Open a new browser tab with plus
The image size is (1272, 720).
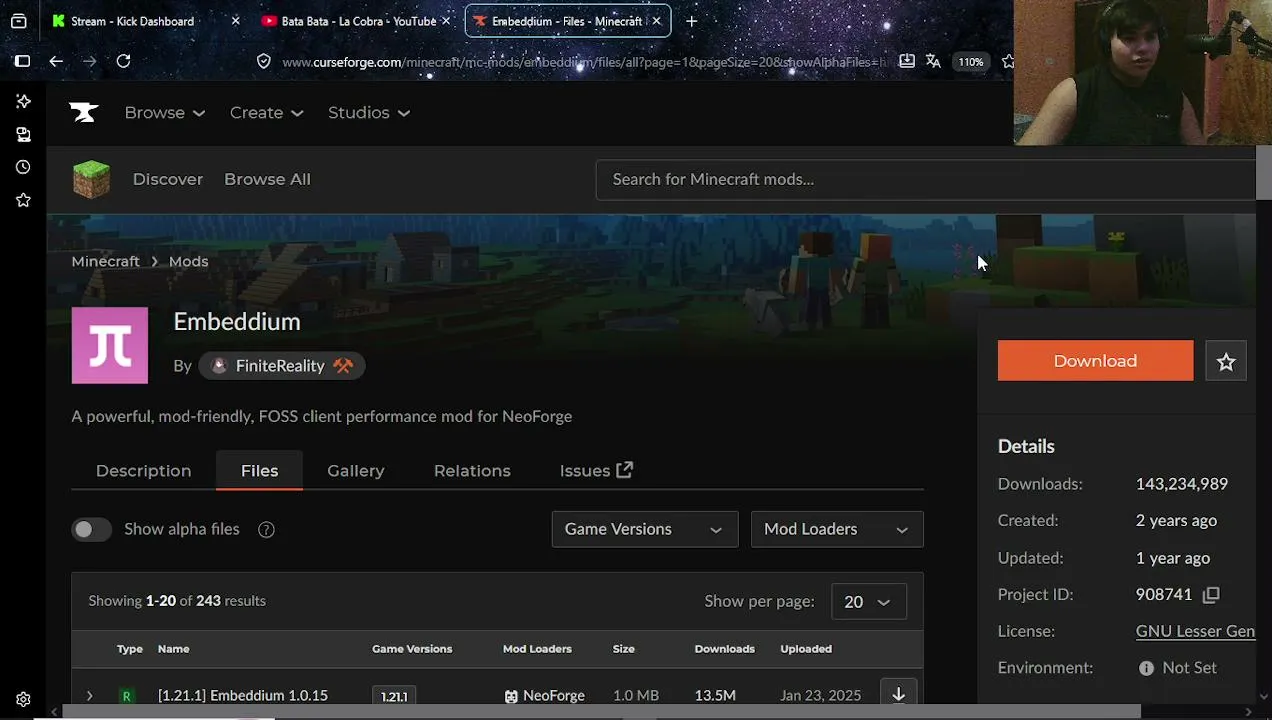tap(691, 21)
